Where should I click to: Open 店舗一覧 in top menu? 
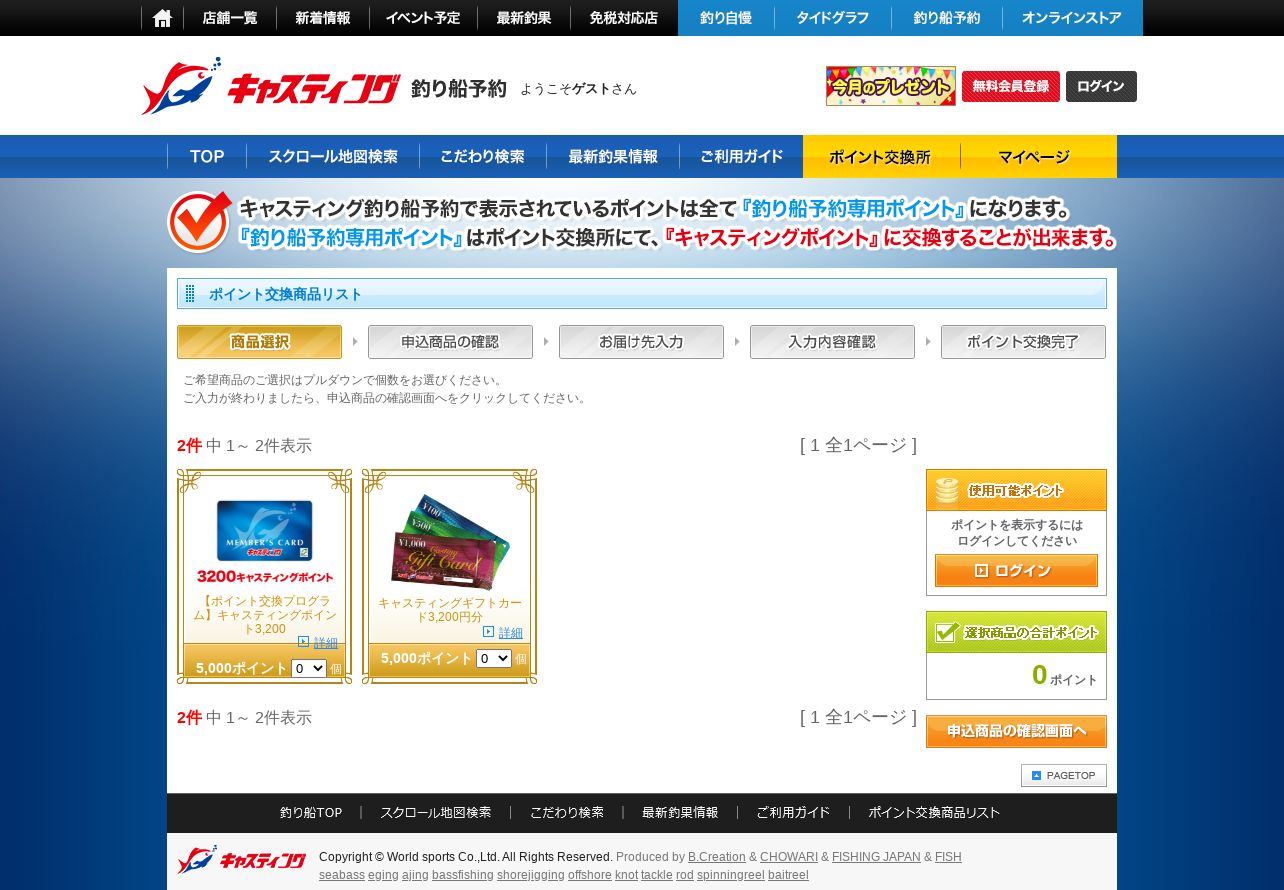pyautogui.click(x=230, y=18)
